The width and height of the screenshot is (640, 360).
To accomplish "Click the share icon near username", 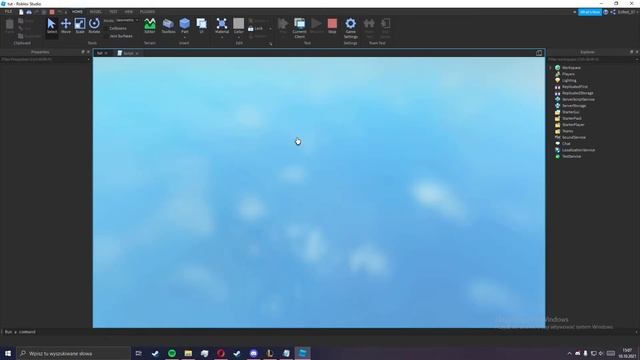I will [613, 12].
